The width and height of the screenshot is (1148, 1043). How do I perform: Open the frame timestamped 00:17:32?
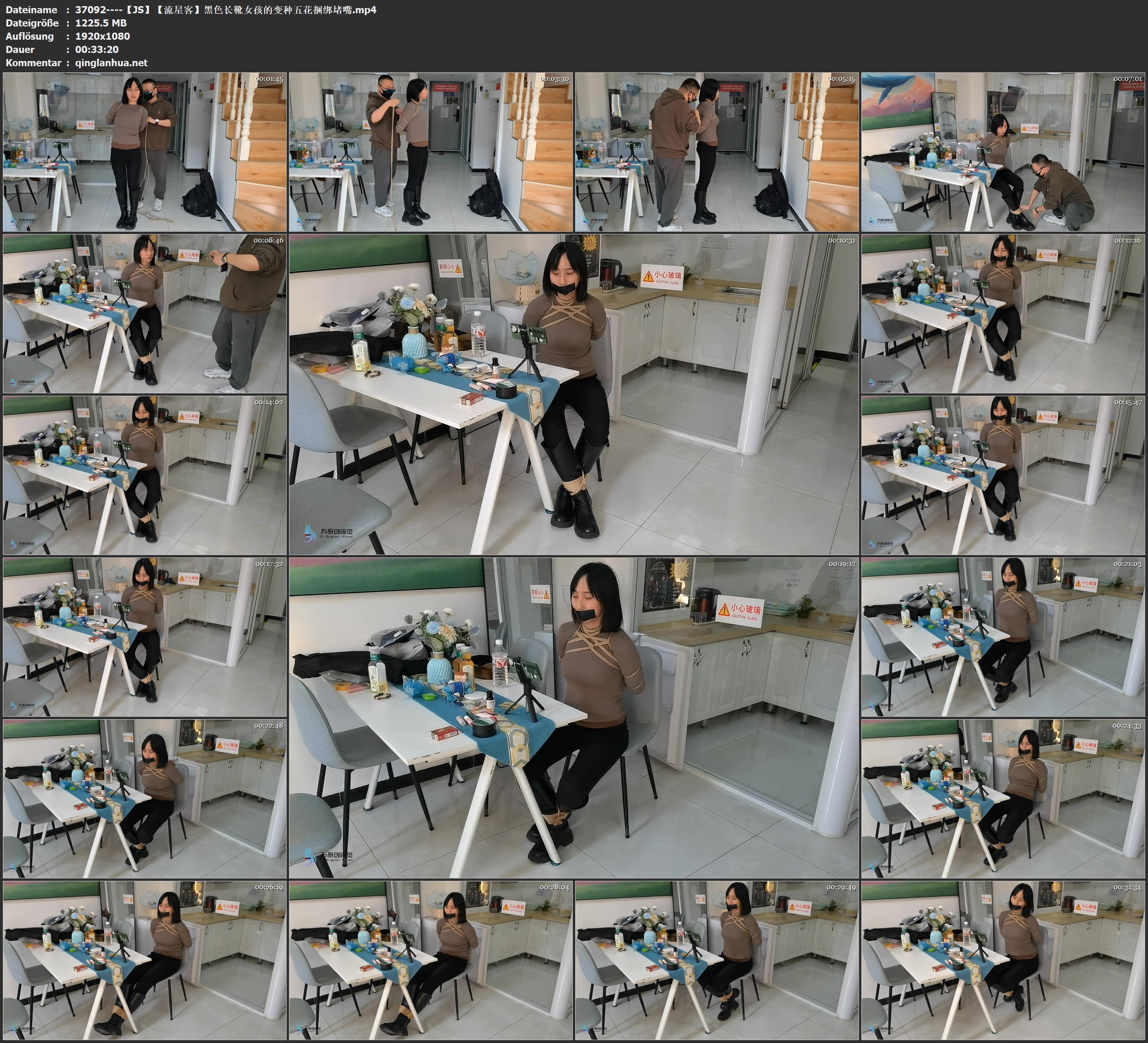click(145, 637)
